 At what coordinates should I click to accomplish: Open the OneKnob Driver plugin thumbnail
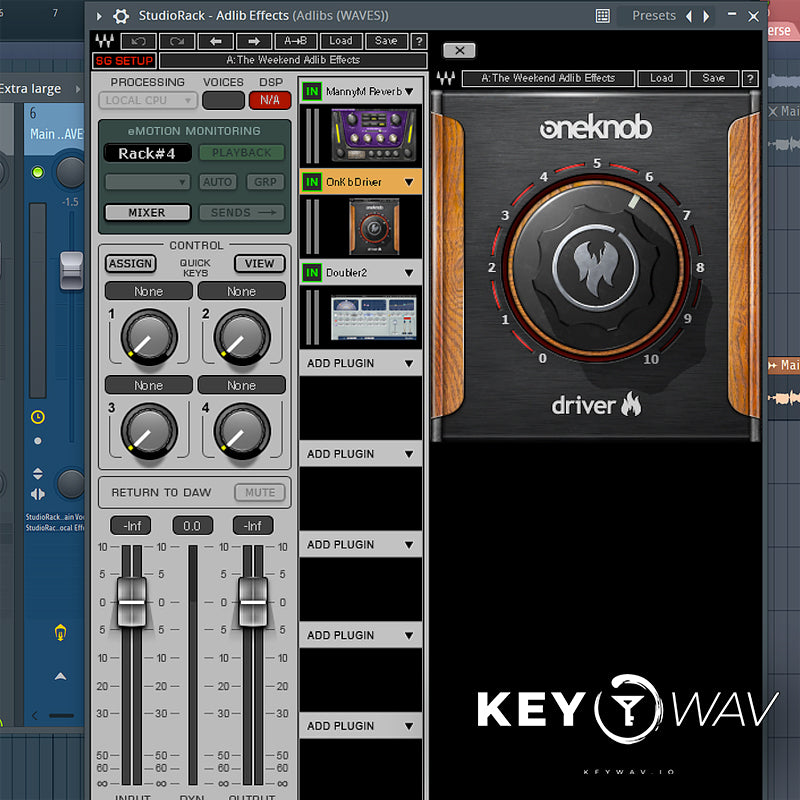[x=374, y=226]
